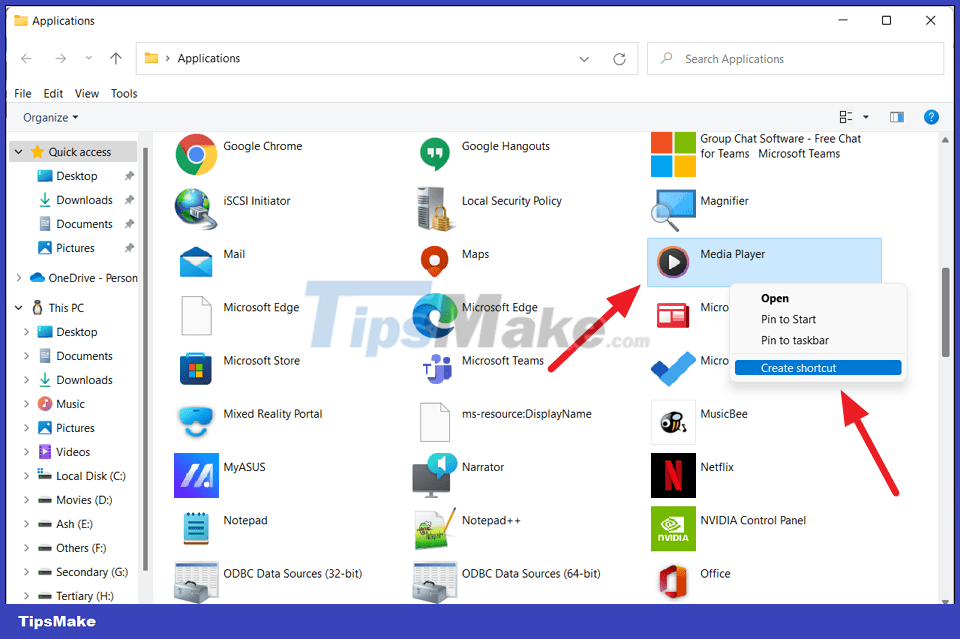This screenshot has width=960, height=639.
Task: Collapse the Quick access section
Action: pos(16,151)
